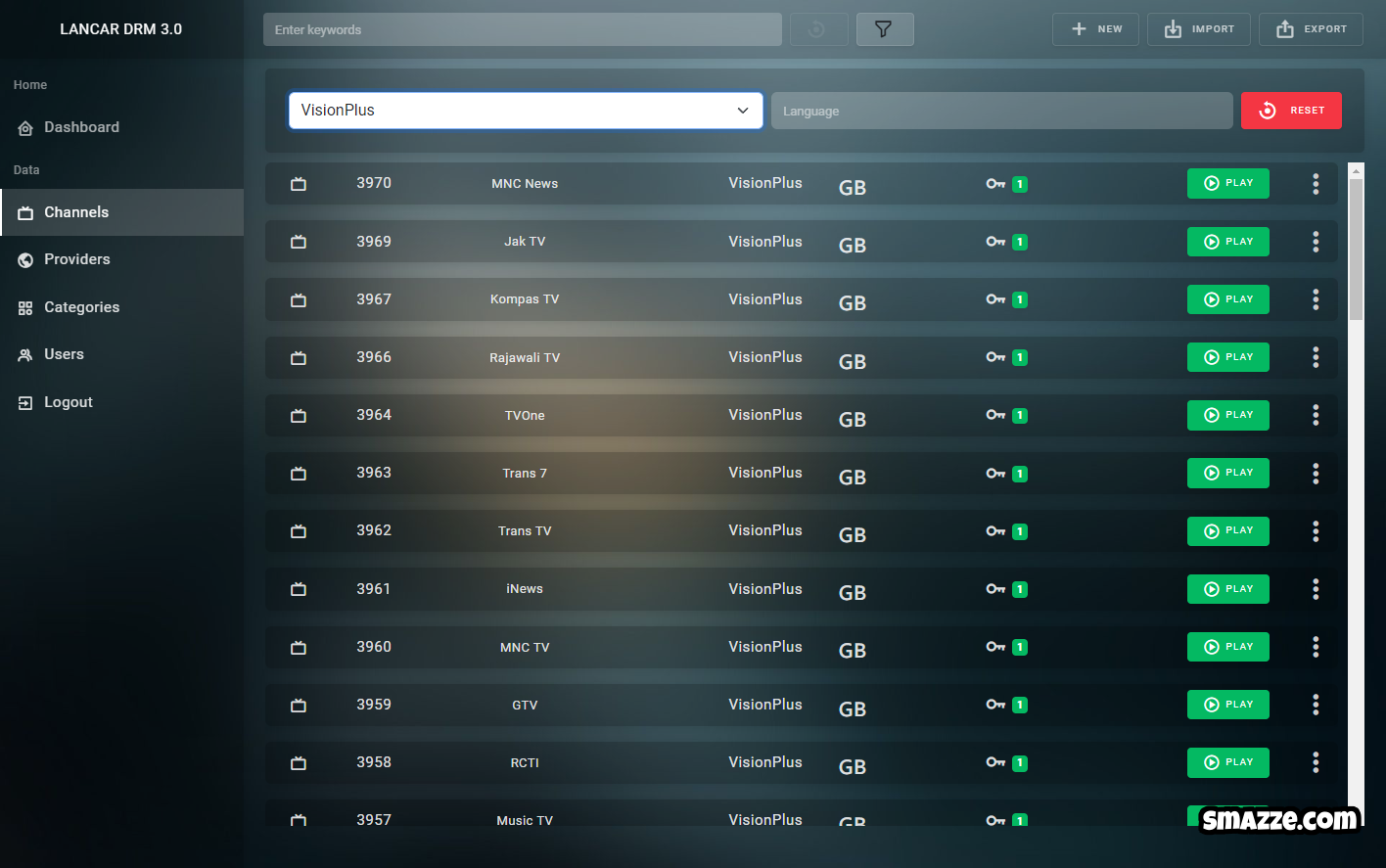The image size is (1386, 868).
Task: Play the MNC News channel
Action: (x=1227, y=183)
